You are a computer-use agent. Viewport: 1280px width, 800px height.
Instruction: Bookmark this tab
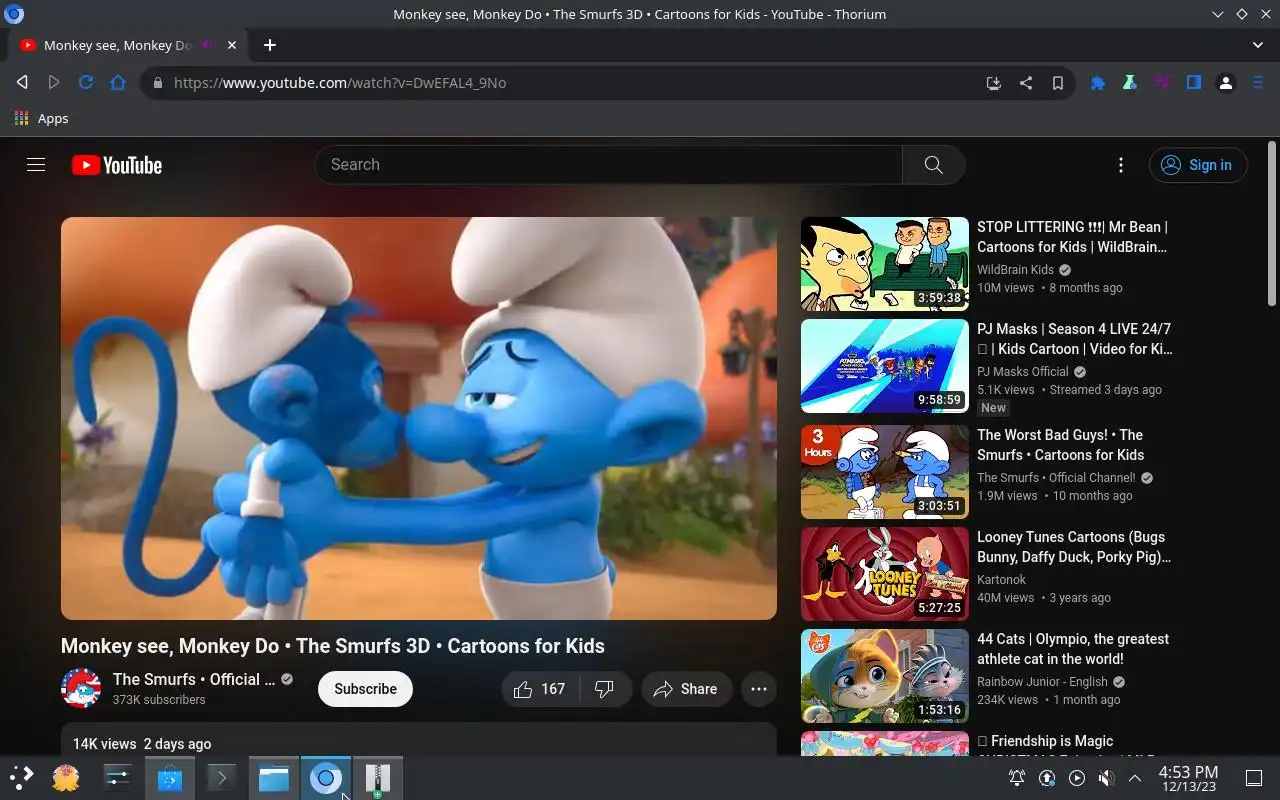click(1057, 83)
